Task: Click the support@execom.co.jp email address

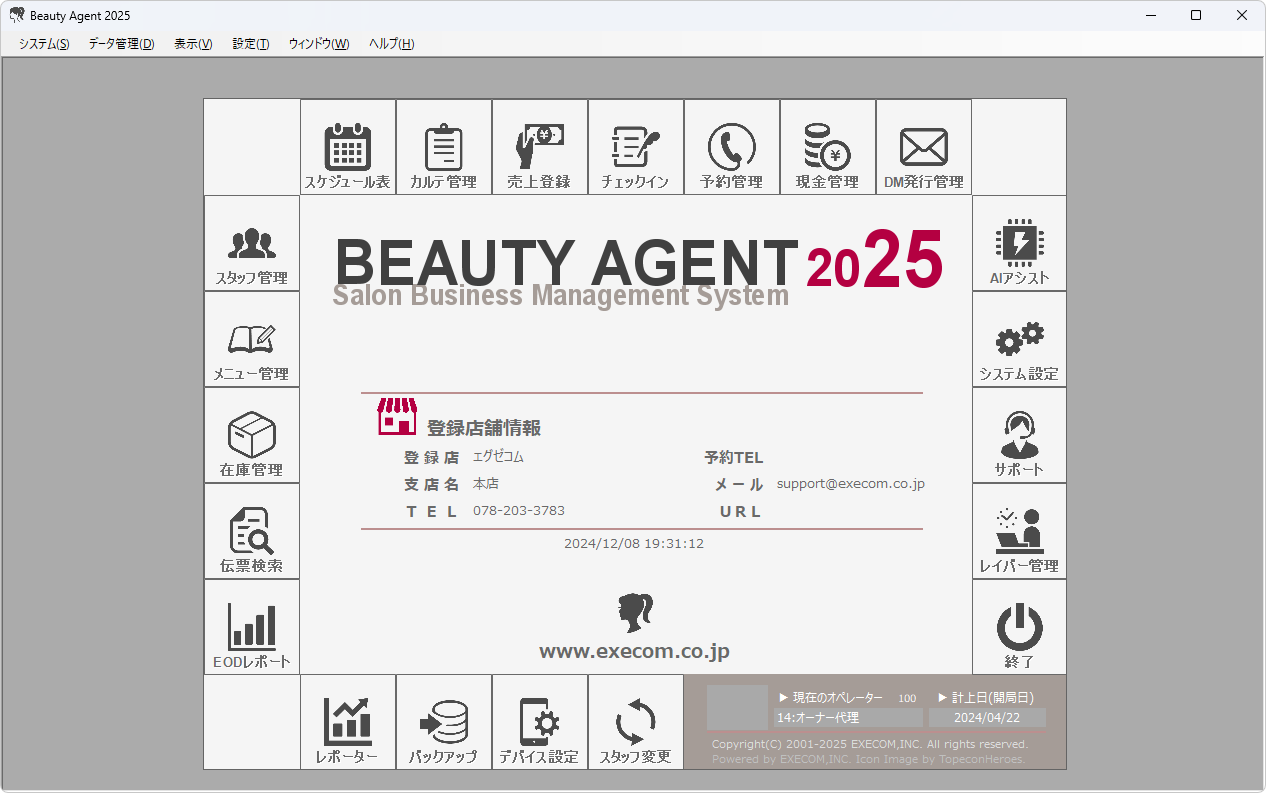Action: tap(850, 484)
